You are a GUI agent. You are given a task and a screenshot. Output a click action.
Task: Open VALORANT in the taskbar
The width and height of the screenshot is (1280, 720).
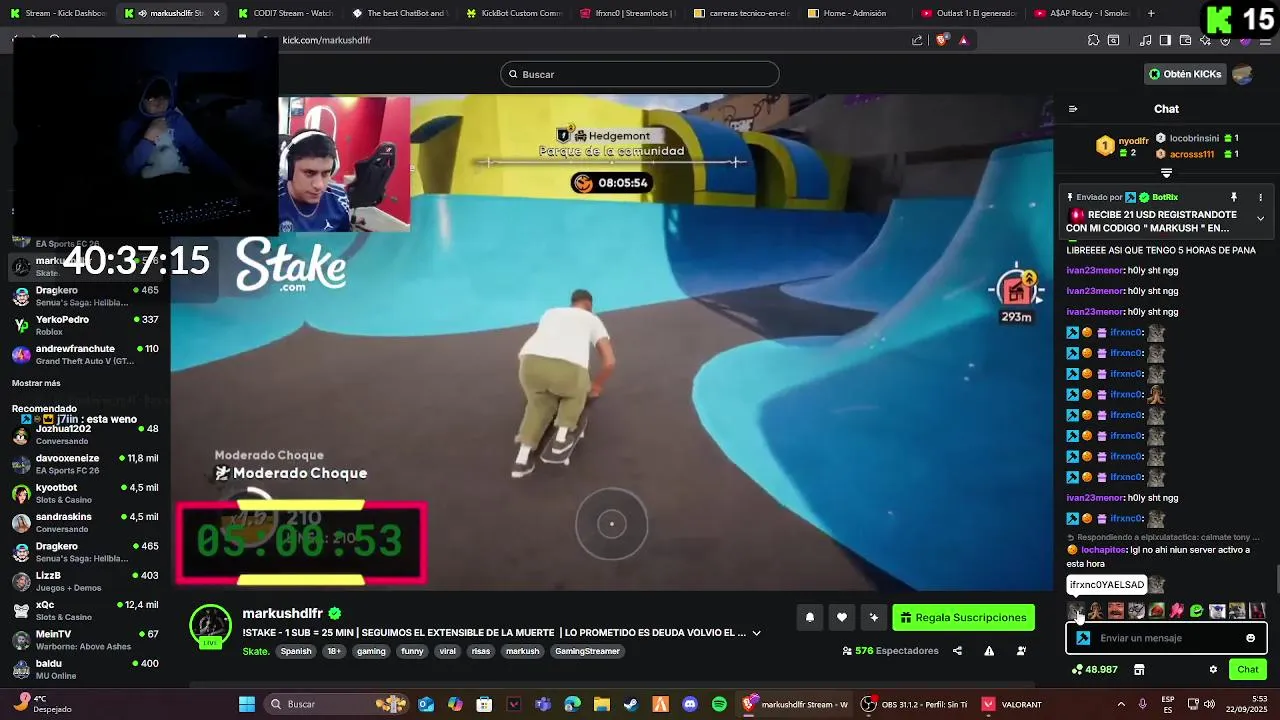coord(1014,704)
